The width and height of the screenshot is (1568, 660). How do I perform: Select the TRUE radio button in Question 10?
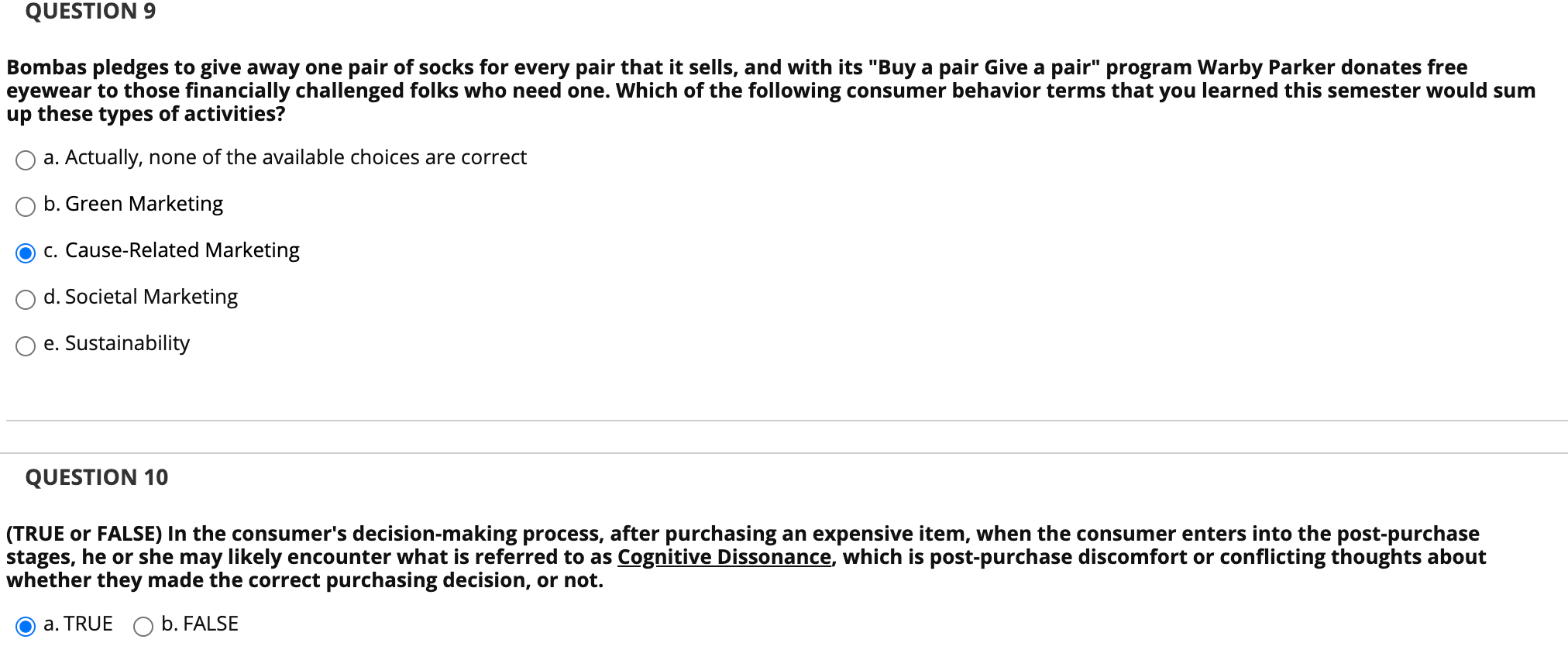point(26,626)
